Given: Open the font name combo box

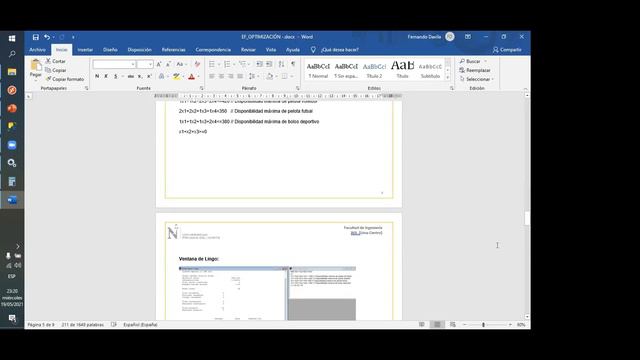Looking at the screenshot, I should click(114, 64).
